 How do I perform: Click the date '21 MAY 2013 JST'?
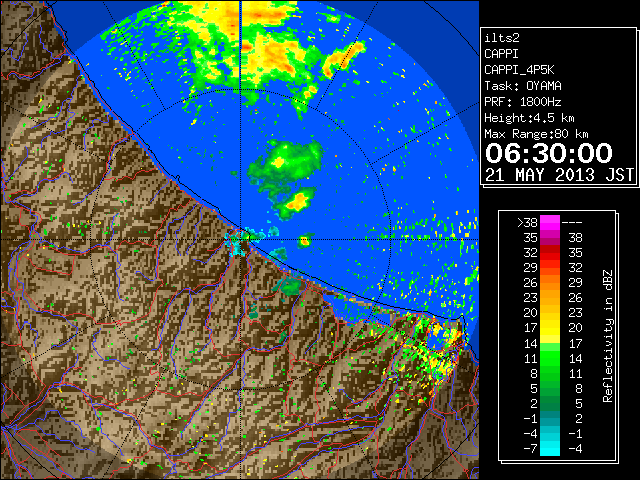coord(560,175)
